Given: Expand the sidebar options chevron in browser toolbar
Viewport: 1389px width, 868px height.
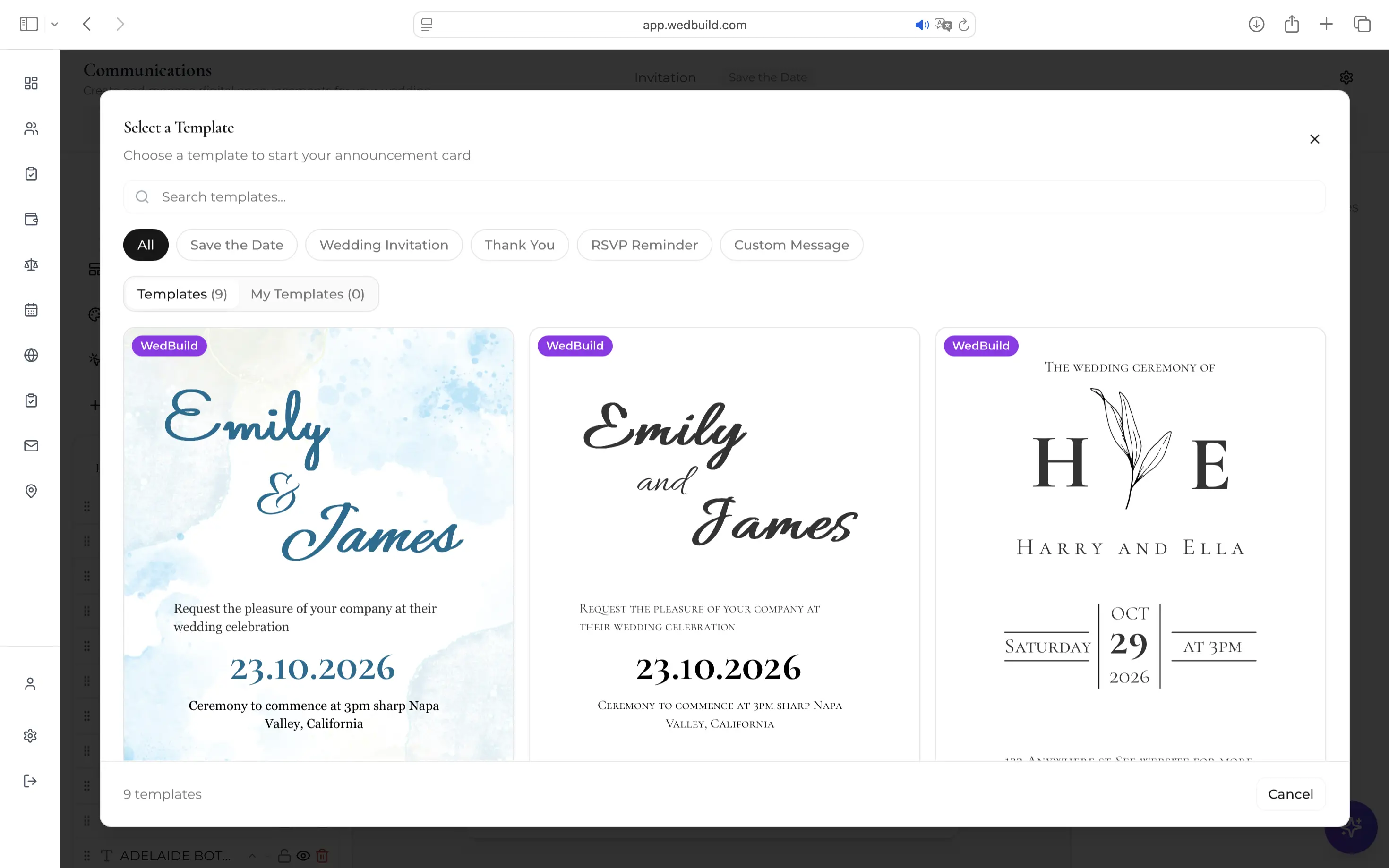Looking at the screenshot, I should point(54,24).
